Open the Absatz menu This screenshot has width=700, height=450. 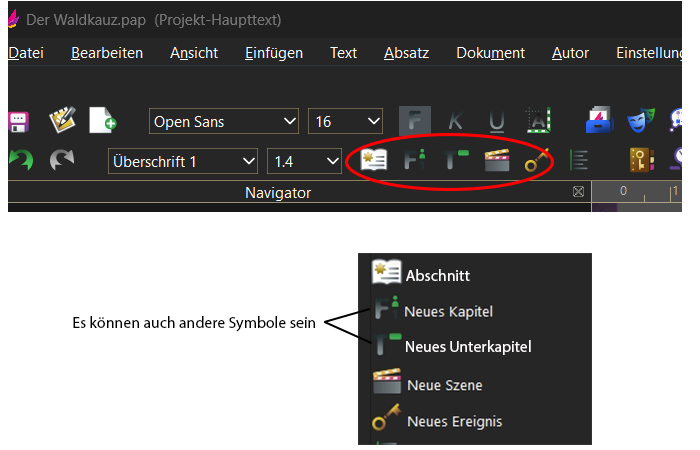[406, 53]
